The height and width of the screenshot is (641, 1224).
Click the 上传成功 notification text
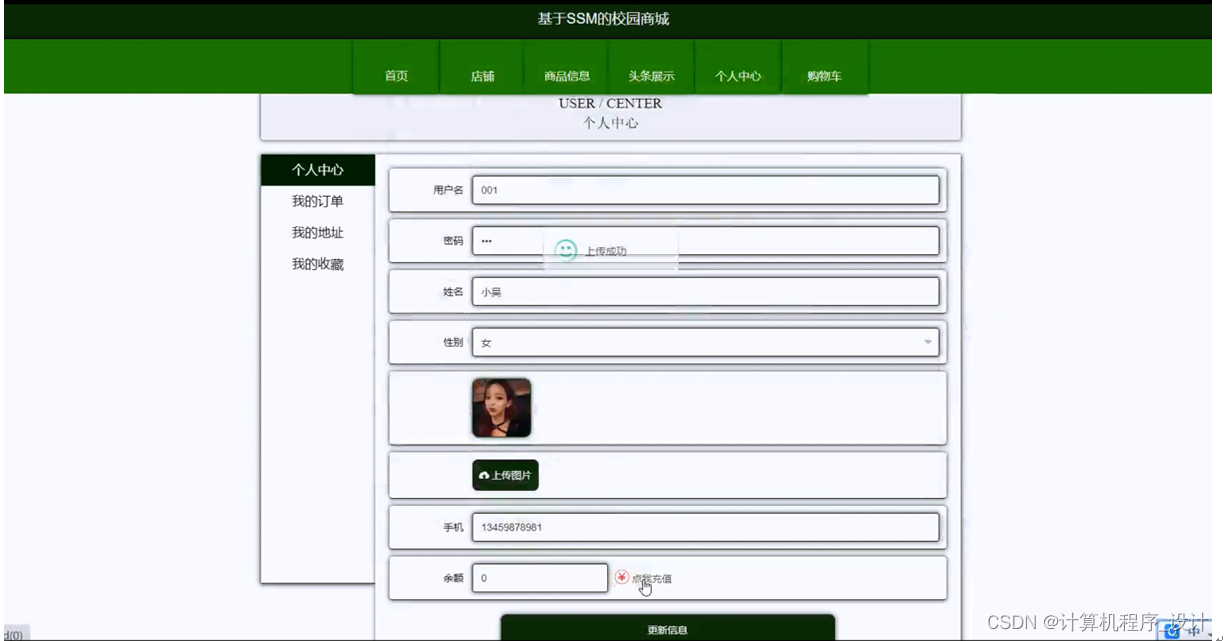(606, 251)
